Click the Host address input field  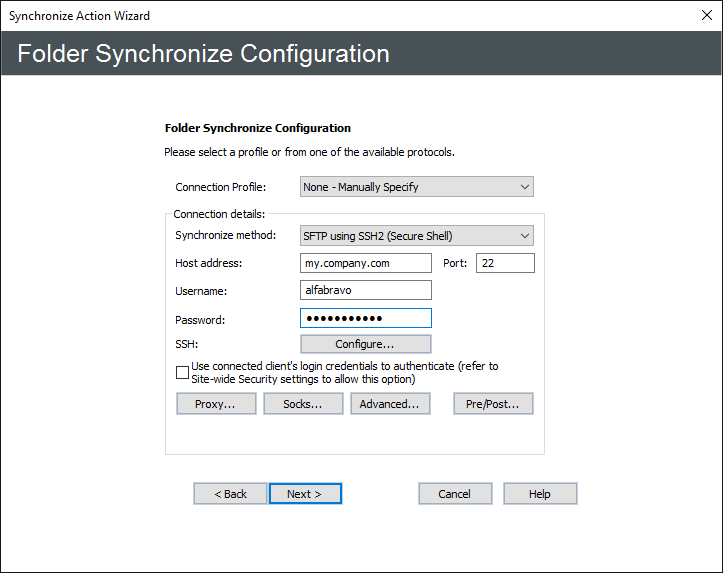(366, 263)
